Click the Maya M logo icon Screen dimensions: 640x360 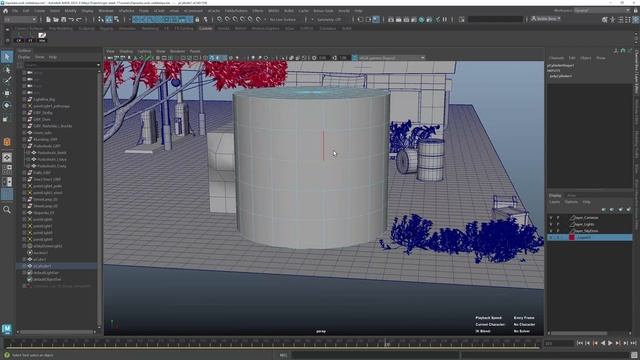click(7, 329)
